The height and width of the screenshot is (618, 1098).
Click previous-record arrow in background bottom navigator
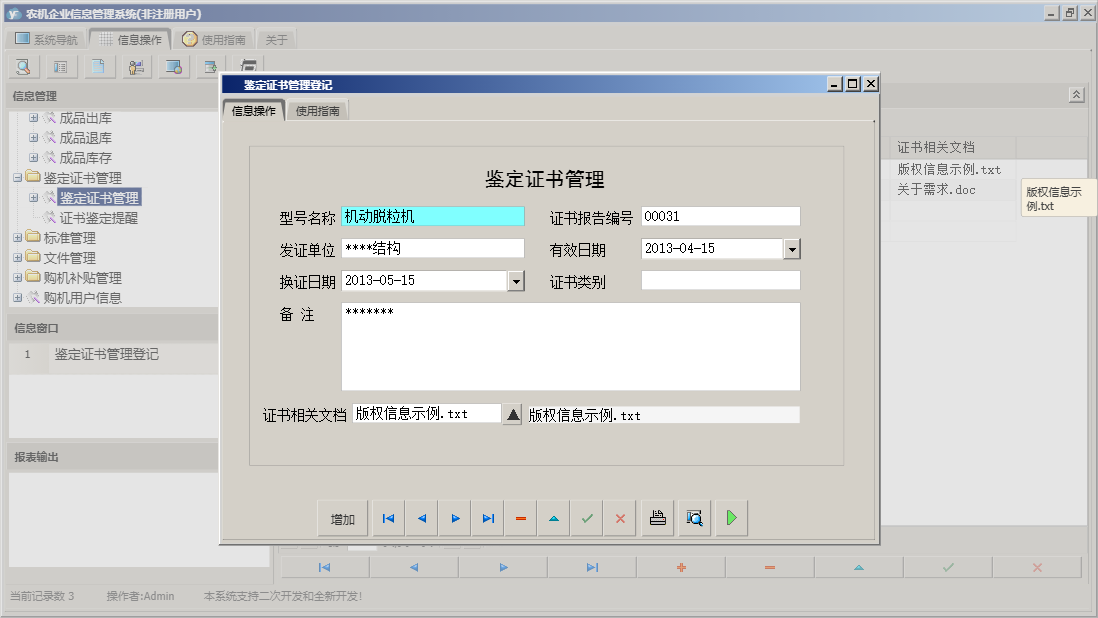tap(414, 568)
